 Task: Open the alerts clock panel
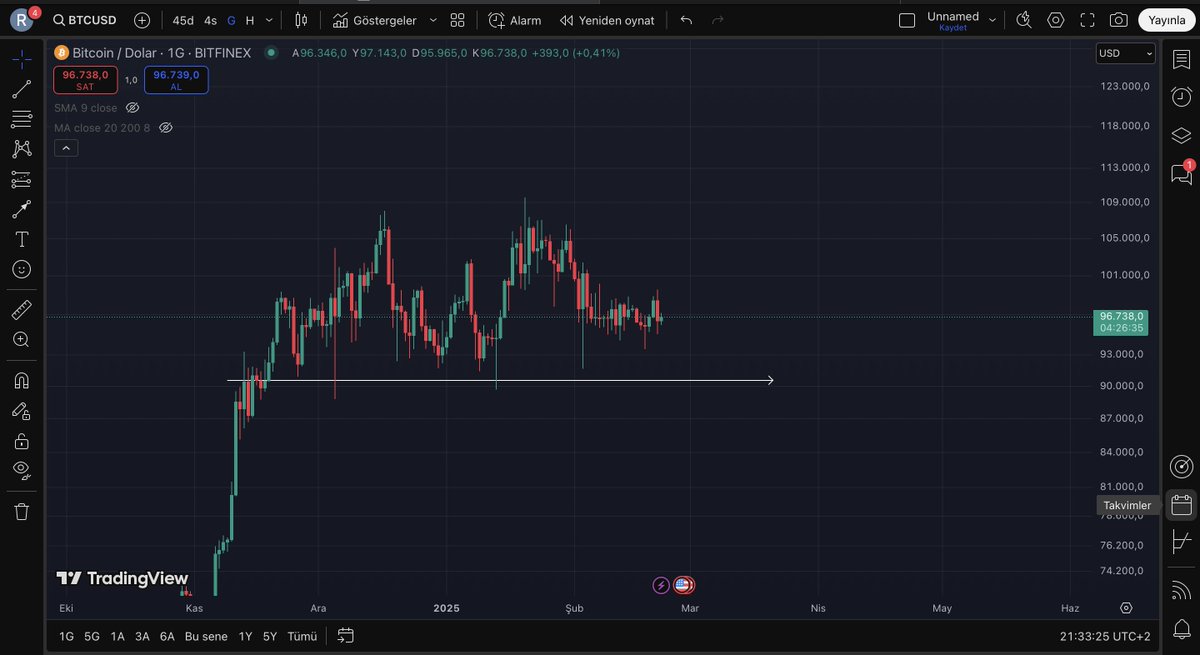tap(1181, 97)
